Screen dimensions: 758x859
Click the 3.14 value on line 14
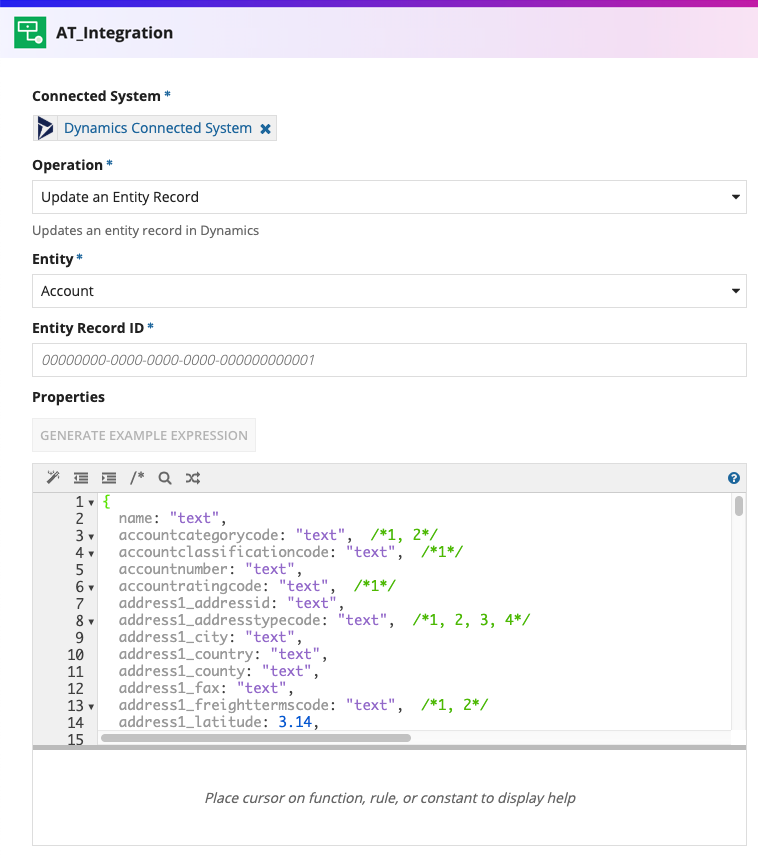(x=295, y=722)
